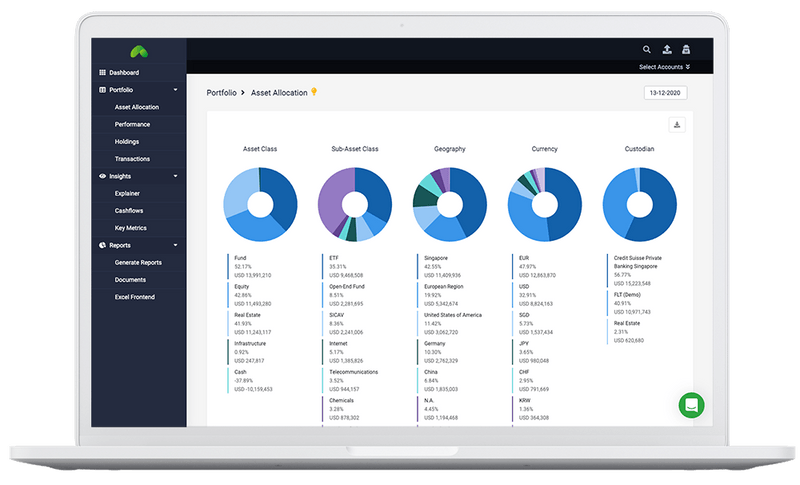Click the Portfolio breadcrumb link

tap(221, 93)
